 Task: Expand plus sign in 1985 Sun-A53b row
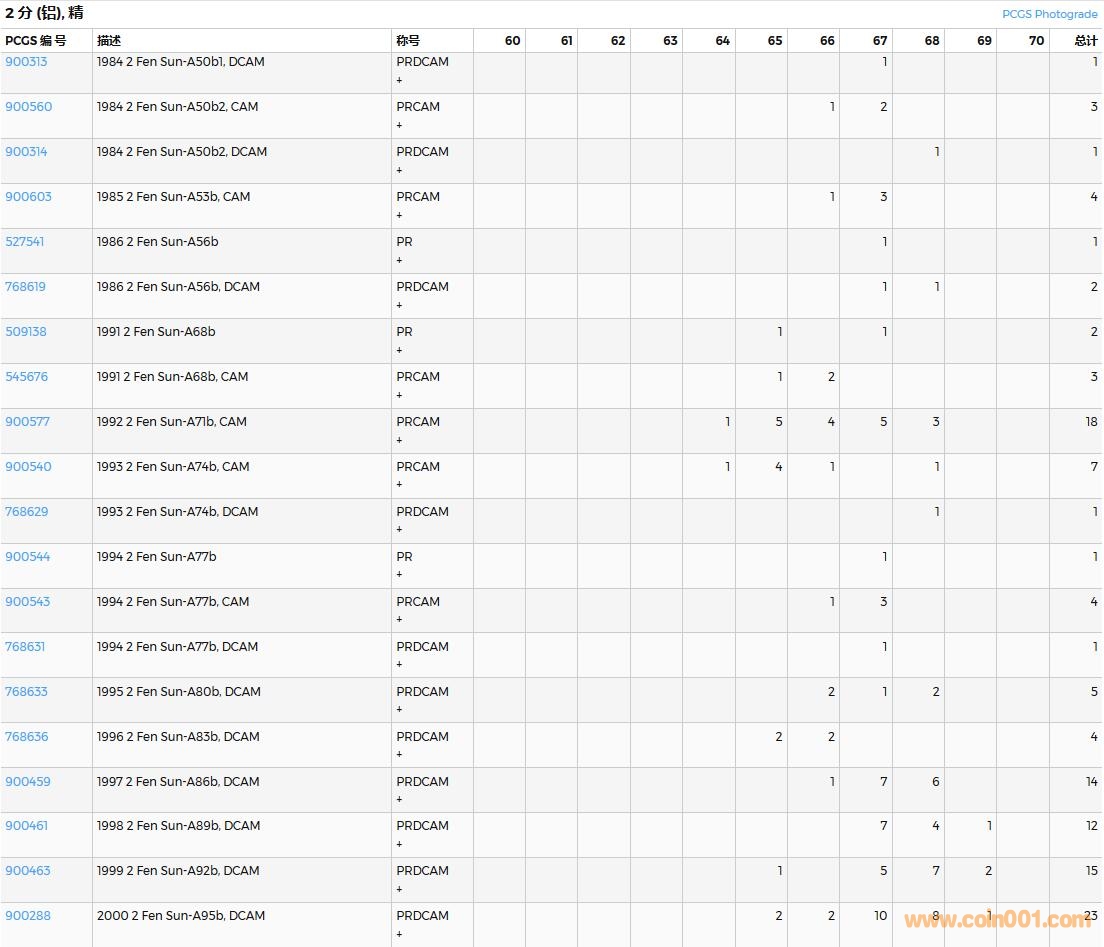[400, 215]
